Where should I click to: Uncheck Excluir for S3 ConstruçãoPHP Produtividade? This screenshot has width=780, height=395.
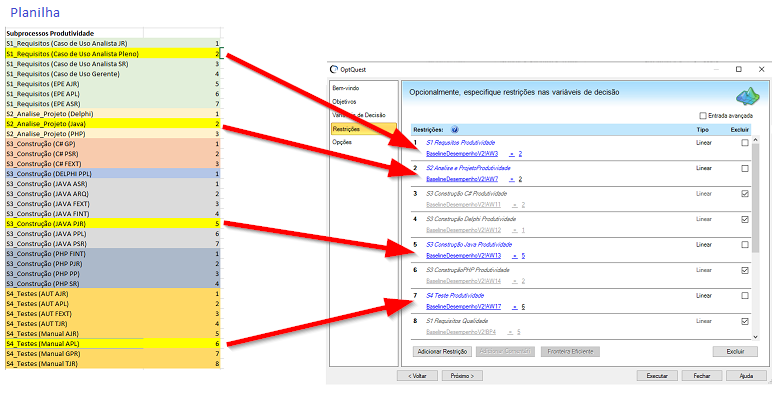click(x=745, y=270)
